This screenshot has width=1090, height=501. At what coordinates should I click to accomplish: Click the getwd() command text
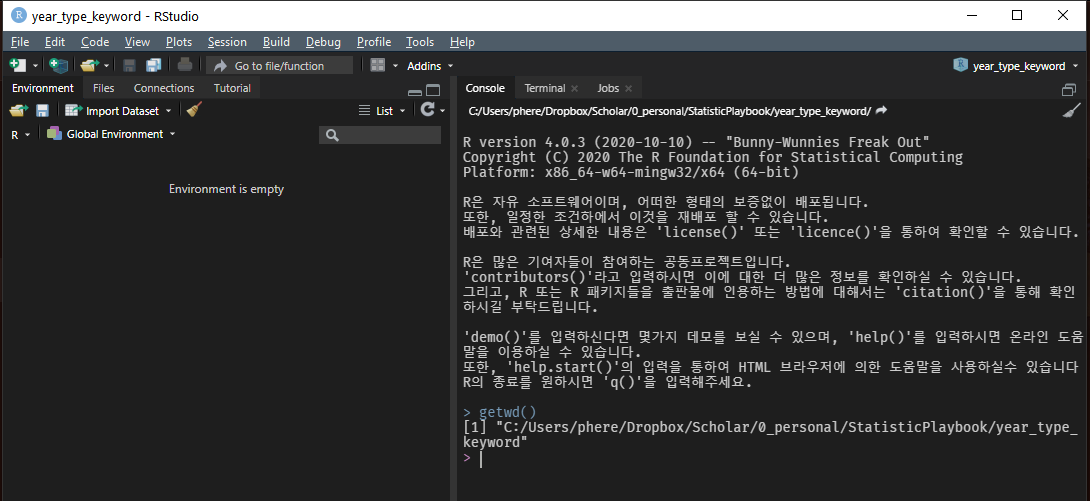507,412
